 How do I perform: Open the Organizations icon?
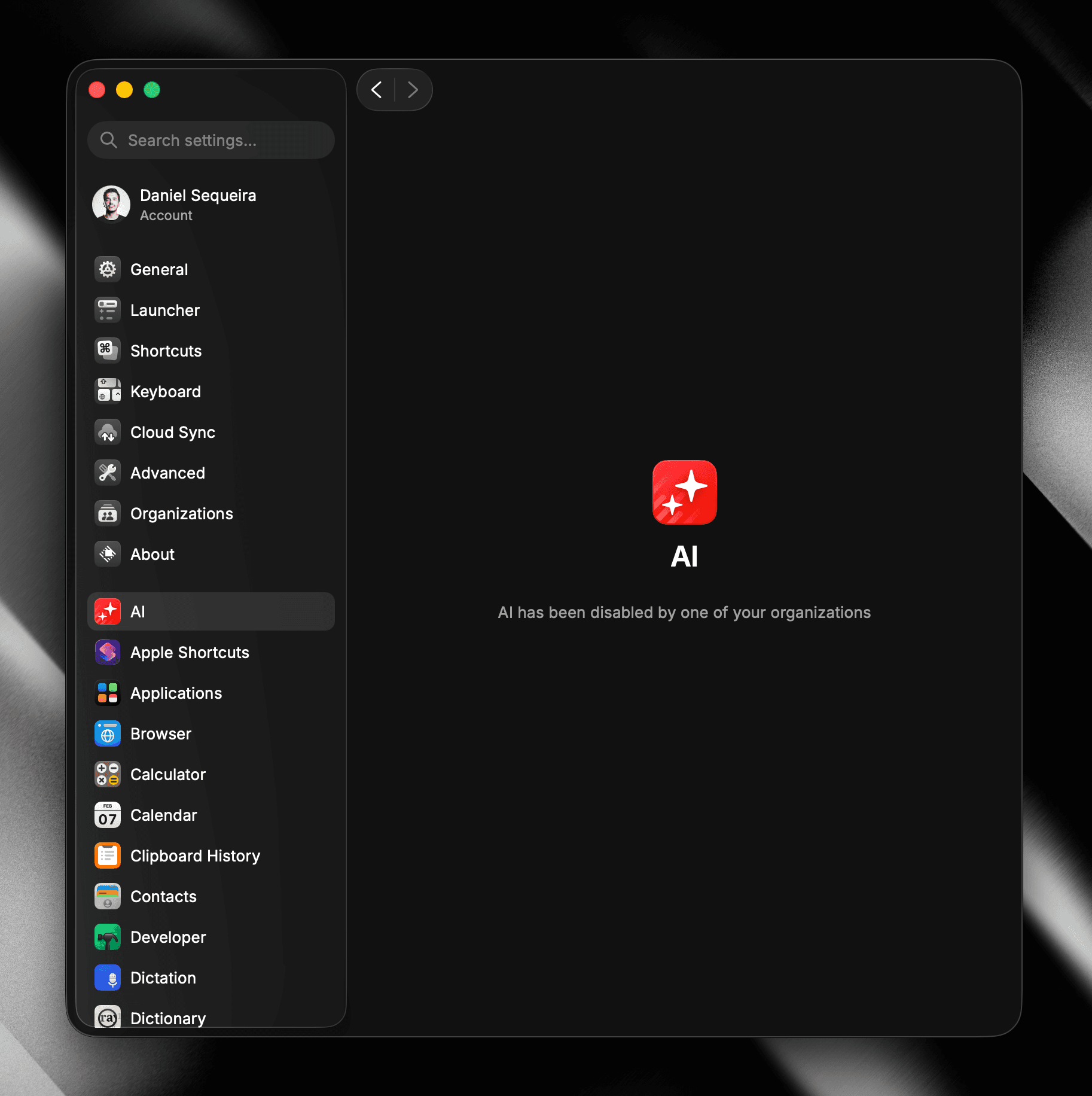point(108,514)
